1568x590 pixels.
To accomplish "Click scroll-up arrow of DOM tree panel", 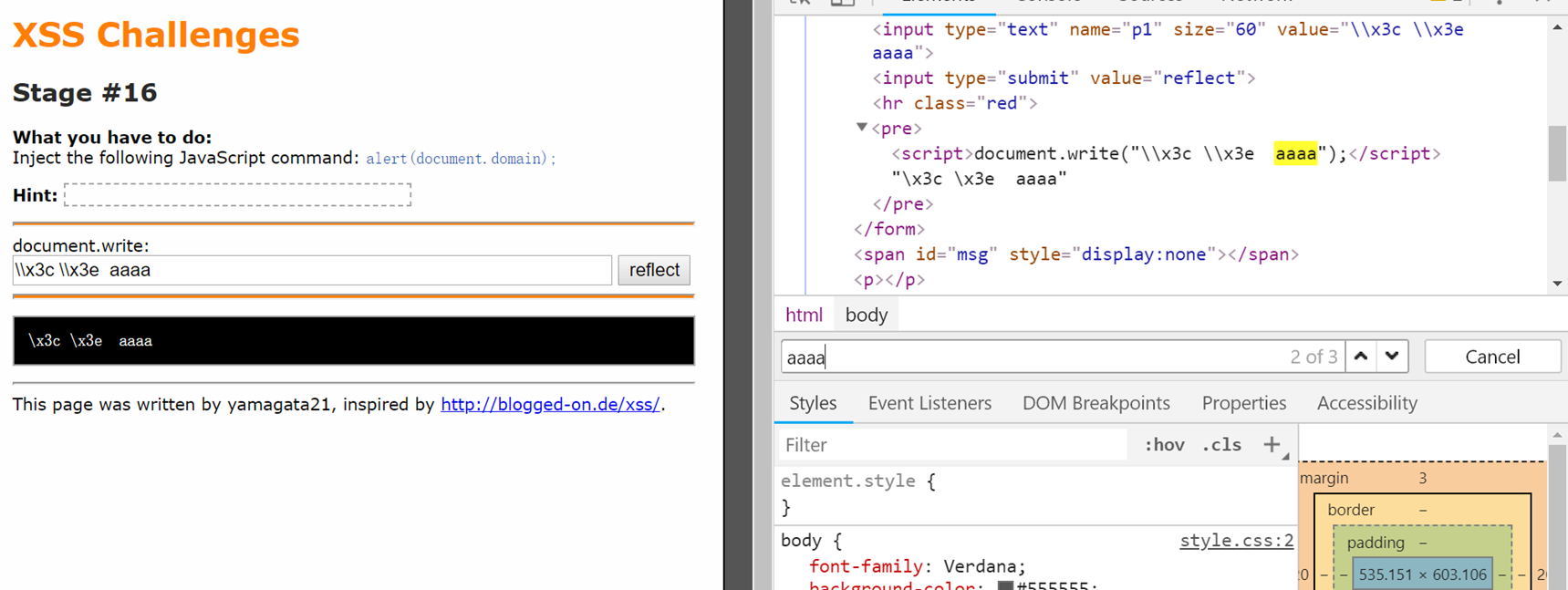I will click(1557, 27).
